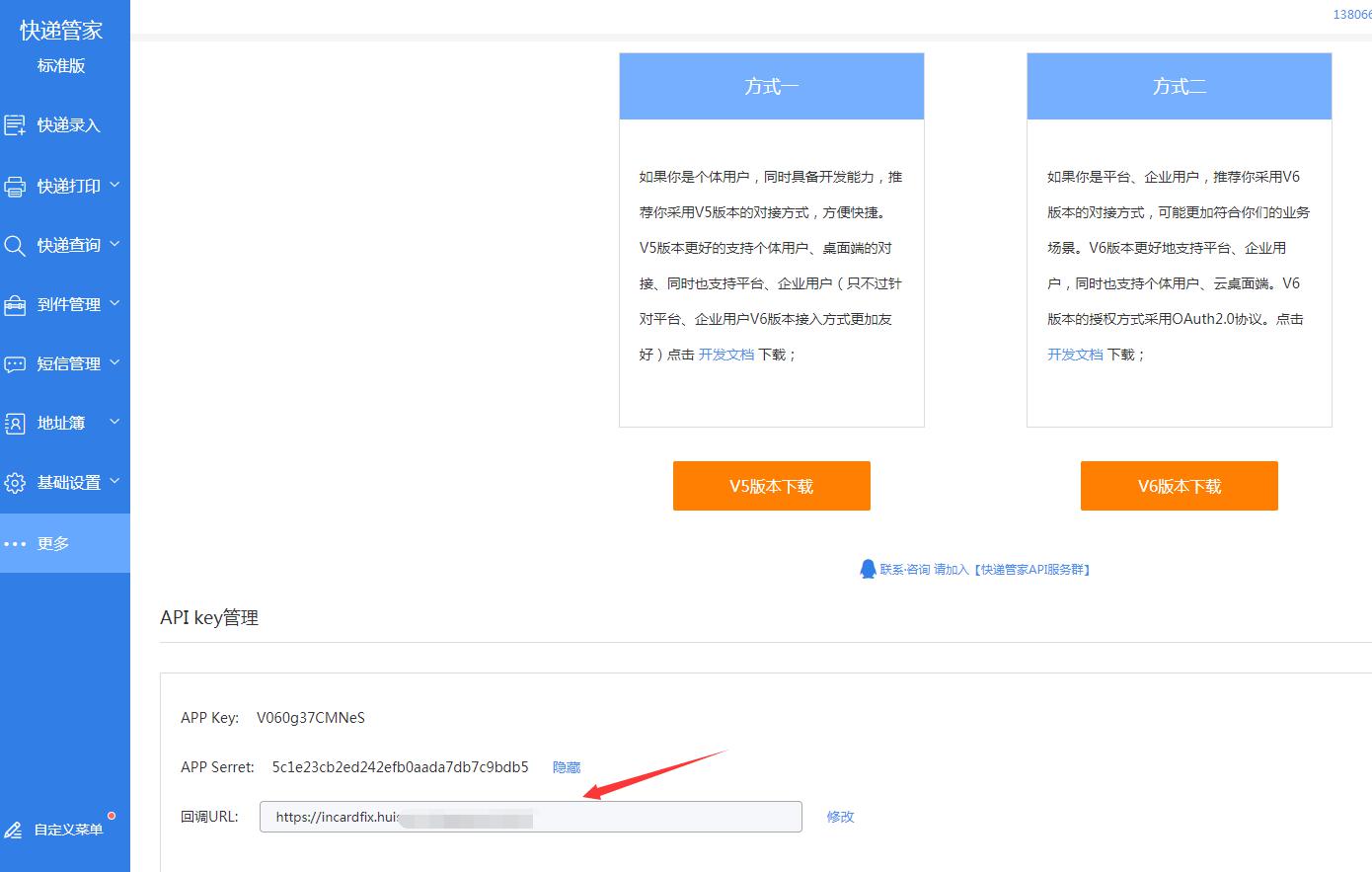The height and width of the screenshot is (872, 1372).
Task: Click the 地址簿 contacts icon
Action: pyautogui.click(x=15, y=424)
